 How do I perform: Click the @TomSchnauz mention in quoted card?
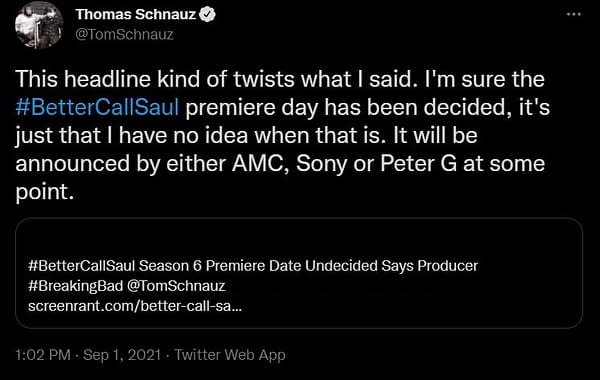click(x=176, y=286)
